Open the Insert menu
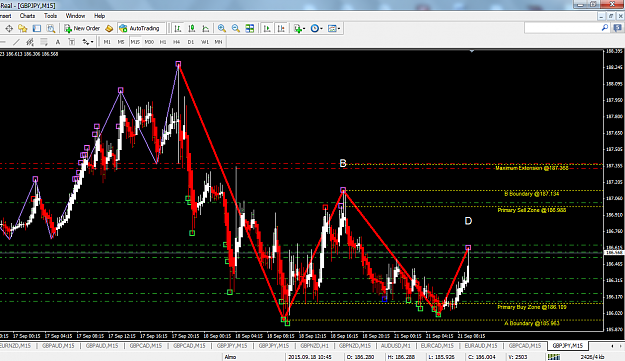The width and height of the screenshot is (625, 361). [x=5, y=16]
